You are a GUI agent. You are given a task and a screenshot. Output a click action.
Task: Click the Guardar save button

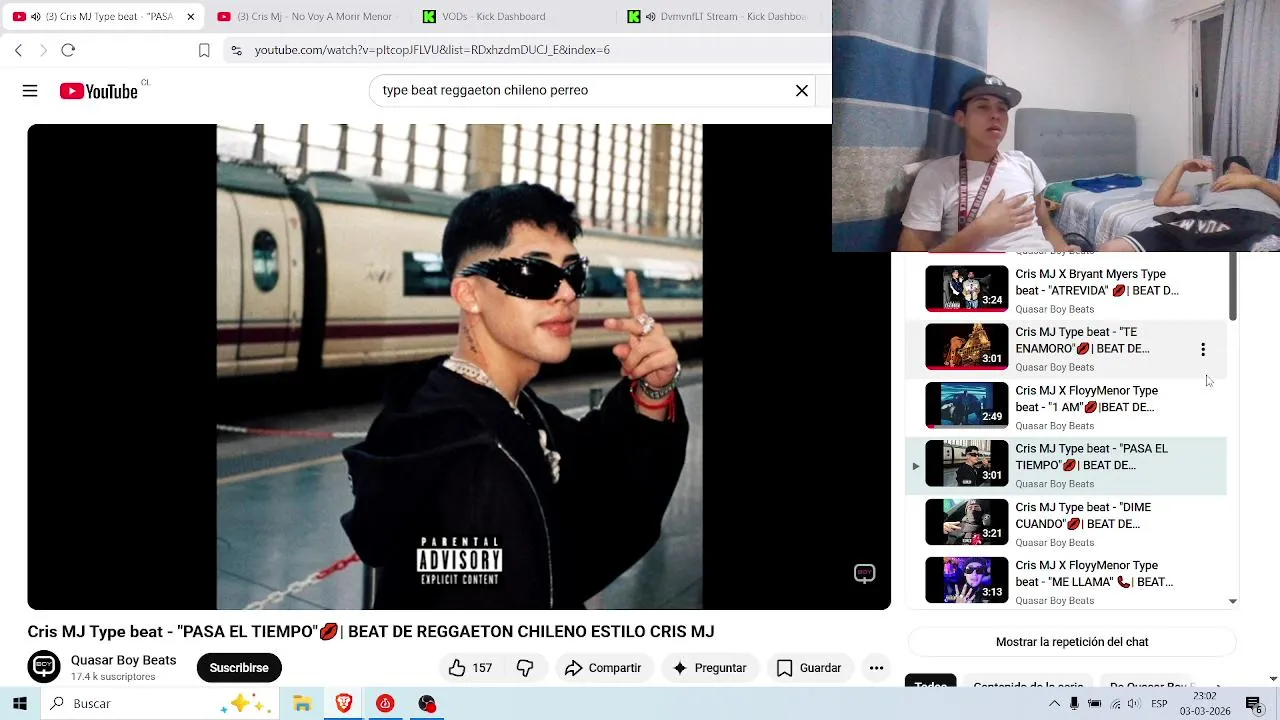[809, 668]
